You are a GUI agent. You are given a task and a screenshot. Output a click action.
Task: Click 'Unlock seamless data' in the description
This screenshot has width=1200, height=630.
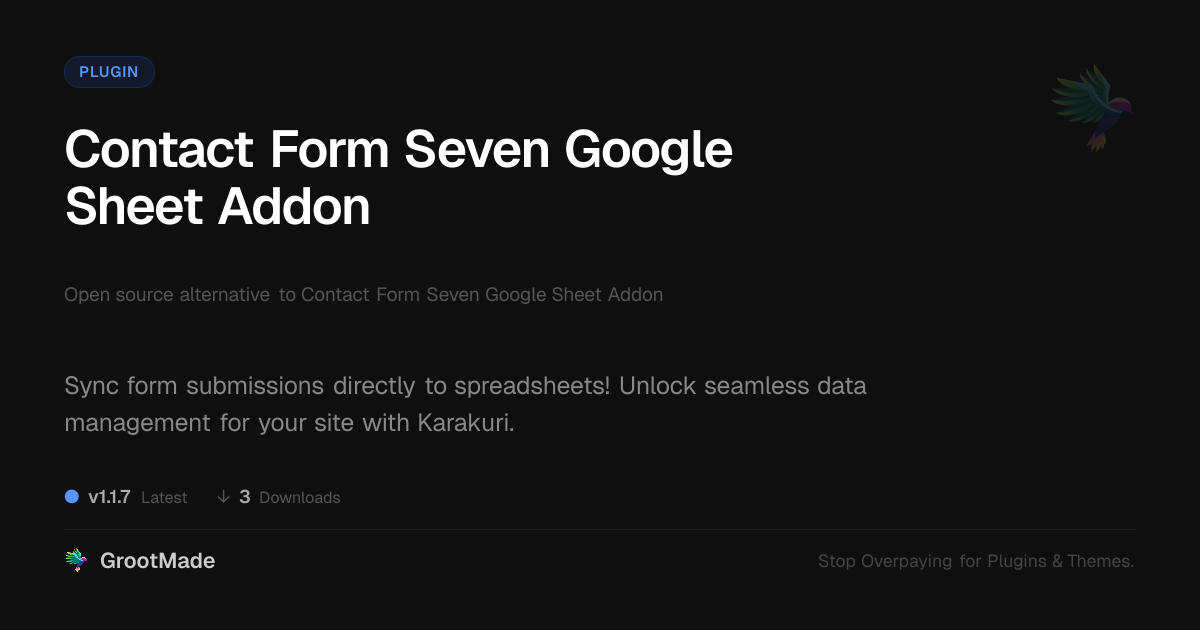click(743, 386)
